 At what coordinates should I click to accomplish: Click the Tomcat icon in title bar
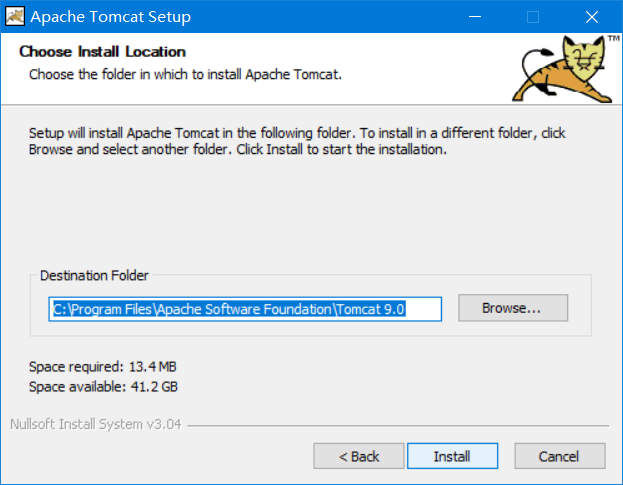pos(15,16)
